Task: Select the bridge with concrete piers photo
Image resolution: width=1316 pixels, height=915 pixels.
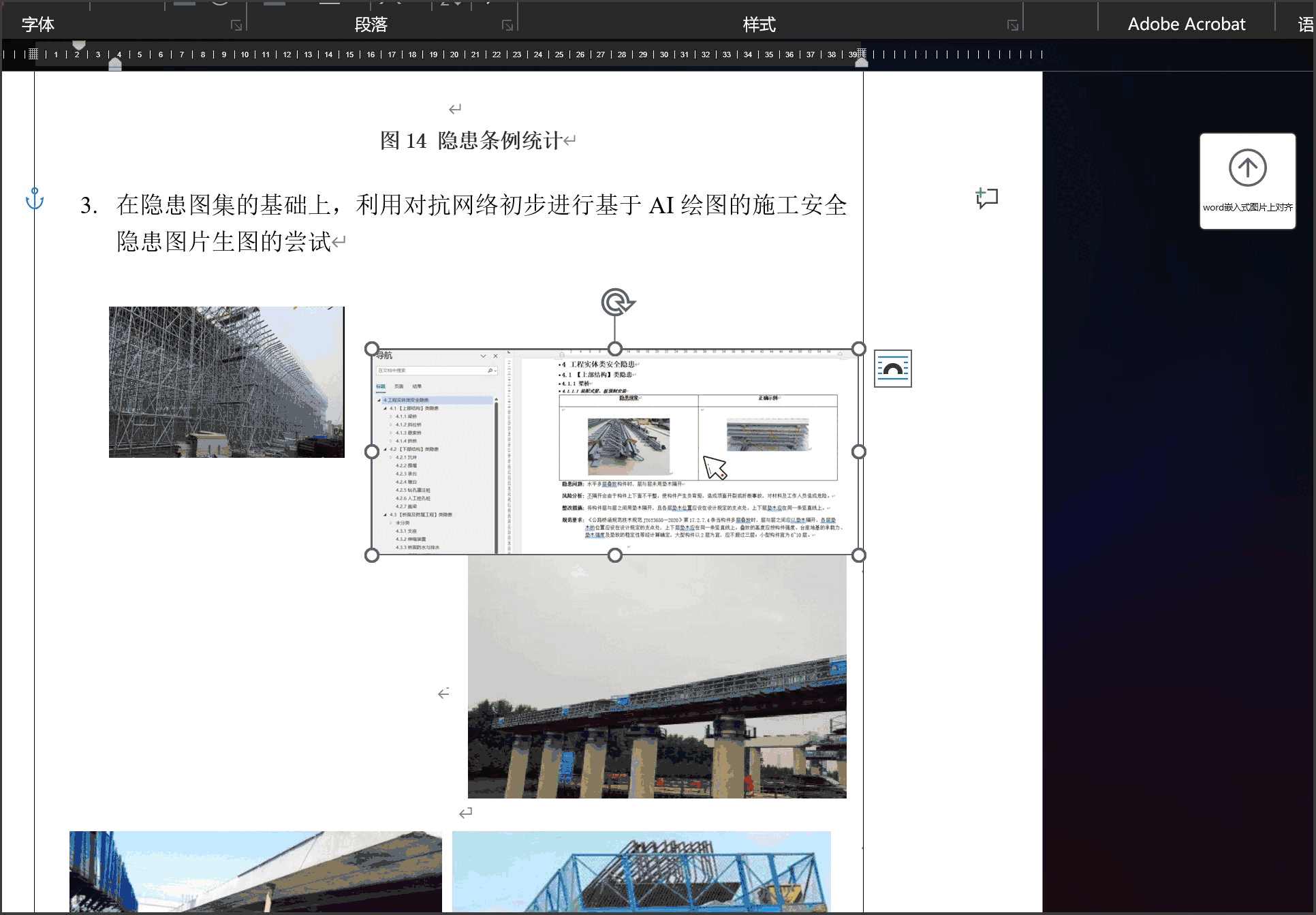Action: click(657, 681)
